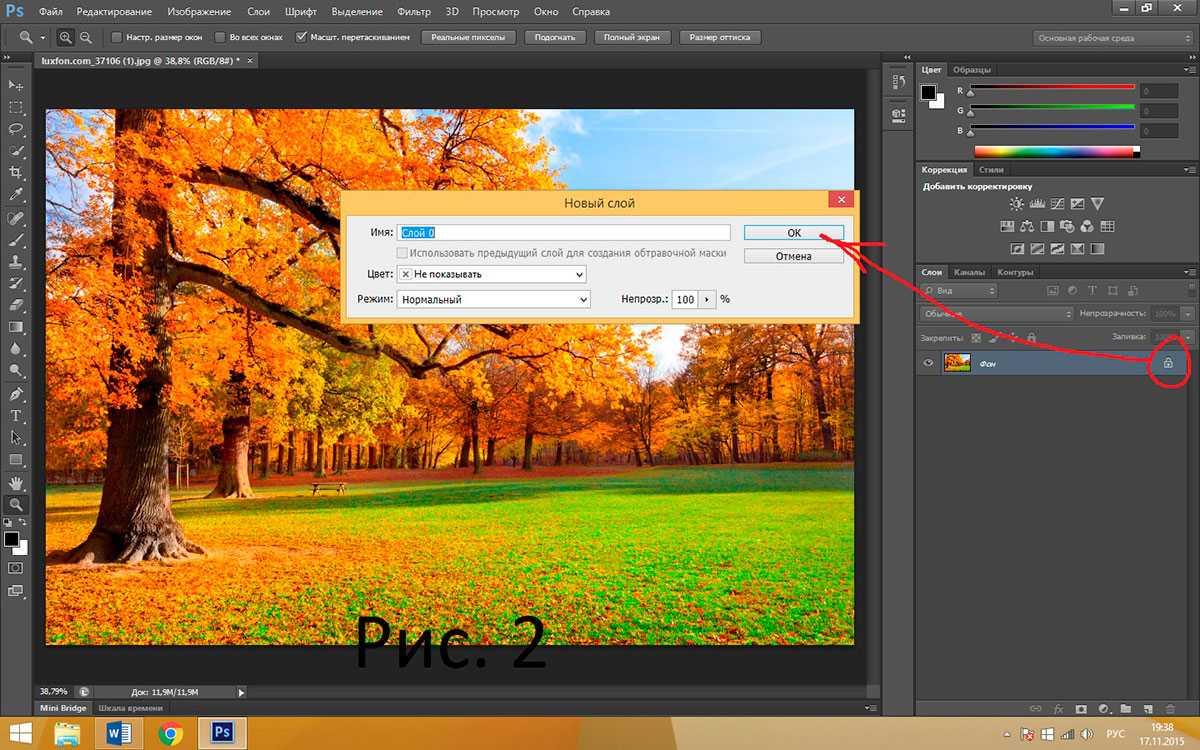The height and width of the screenshot is (750, 1200).
Task: Uncheck Масшт. перетаскиванием option
Action: pos(302,37)
